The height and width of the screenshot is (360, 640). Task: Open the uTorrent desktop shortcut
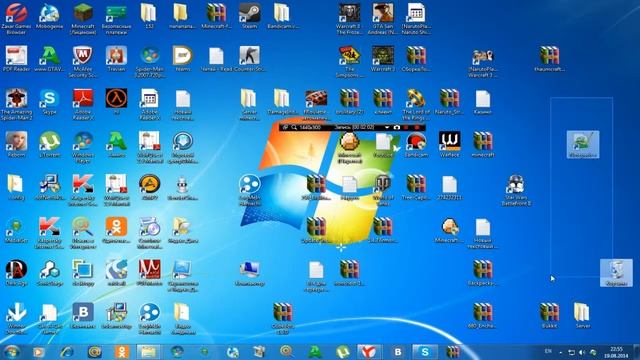49,144
